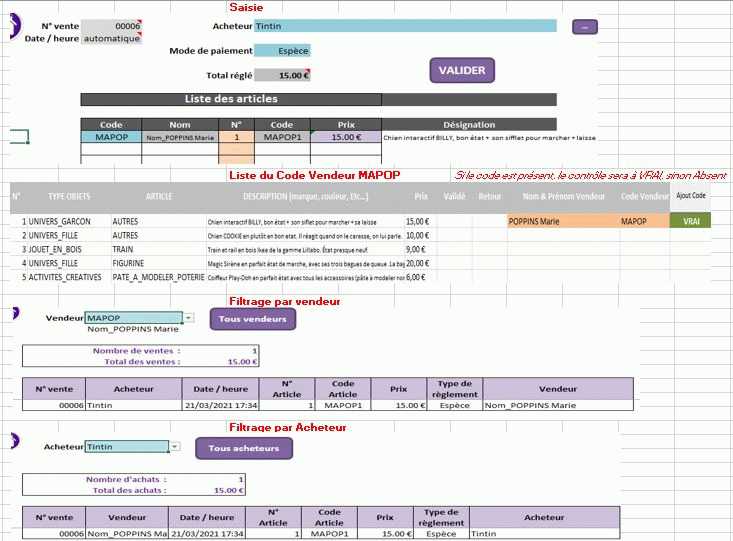Click the ARTICLE column header in vendor list
The height and width of the screenshot is (541, 733).
[159, 196]
